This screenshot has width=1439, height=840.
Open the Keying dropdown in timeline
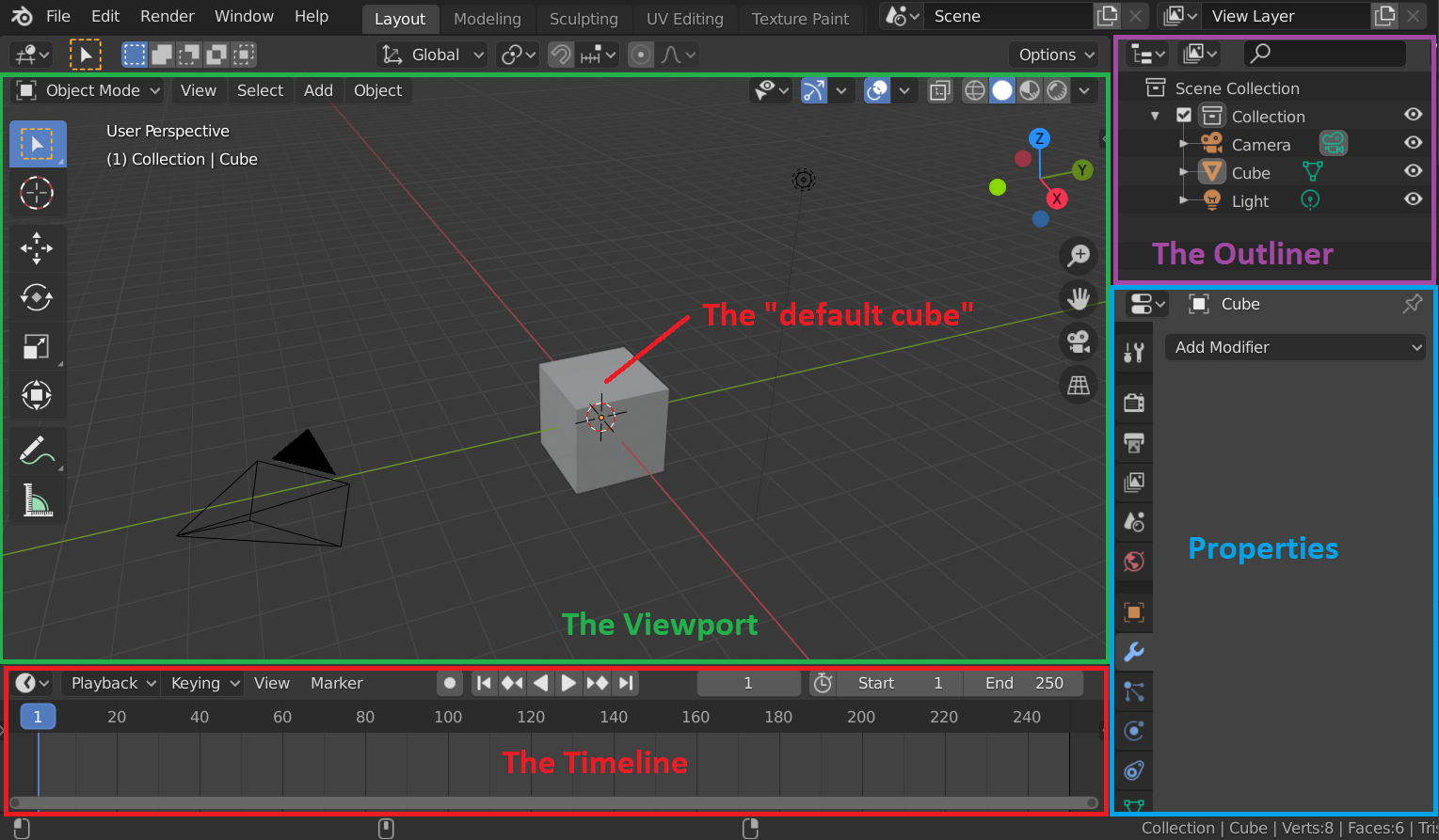[203, 683]
